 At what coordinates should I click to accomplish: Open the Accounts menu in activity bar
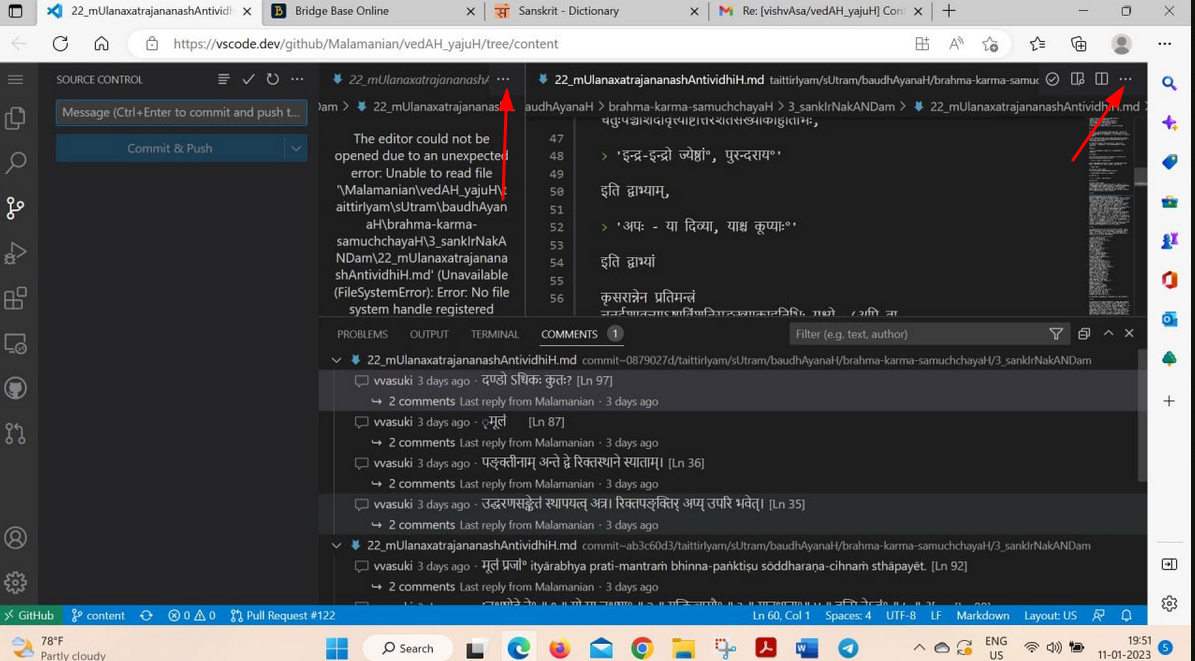click(15, 537)
